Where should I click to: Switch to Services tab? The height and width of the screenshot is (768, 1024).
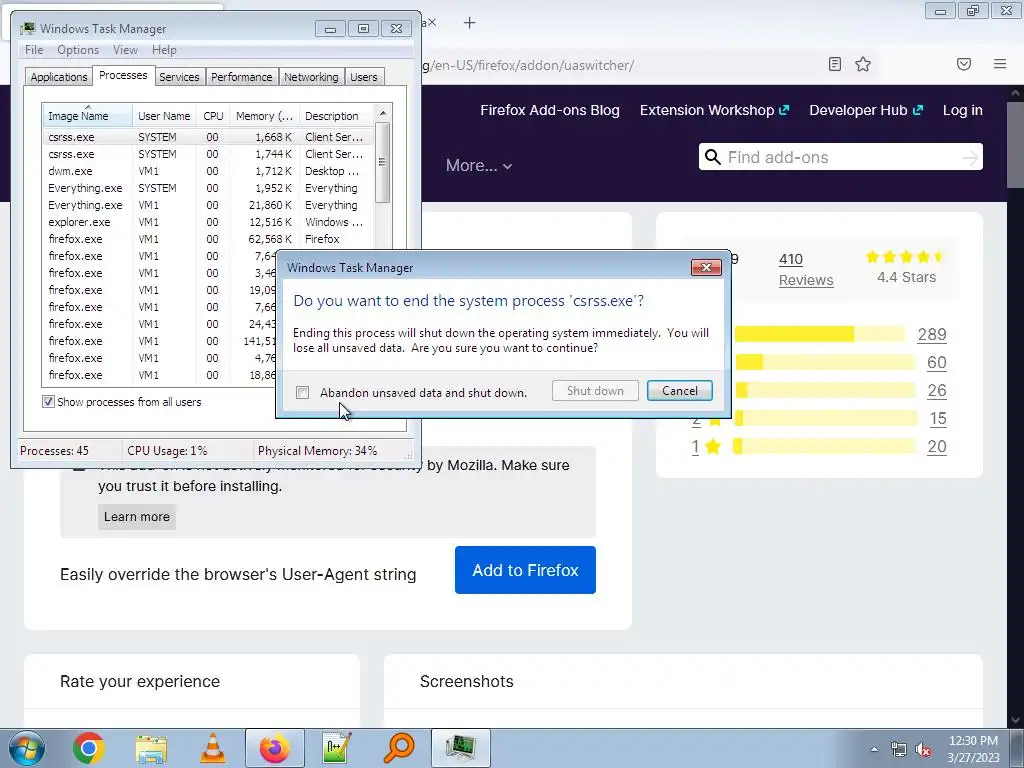pos(179,76)
